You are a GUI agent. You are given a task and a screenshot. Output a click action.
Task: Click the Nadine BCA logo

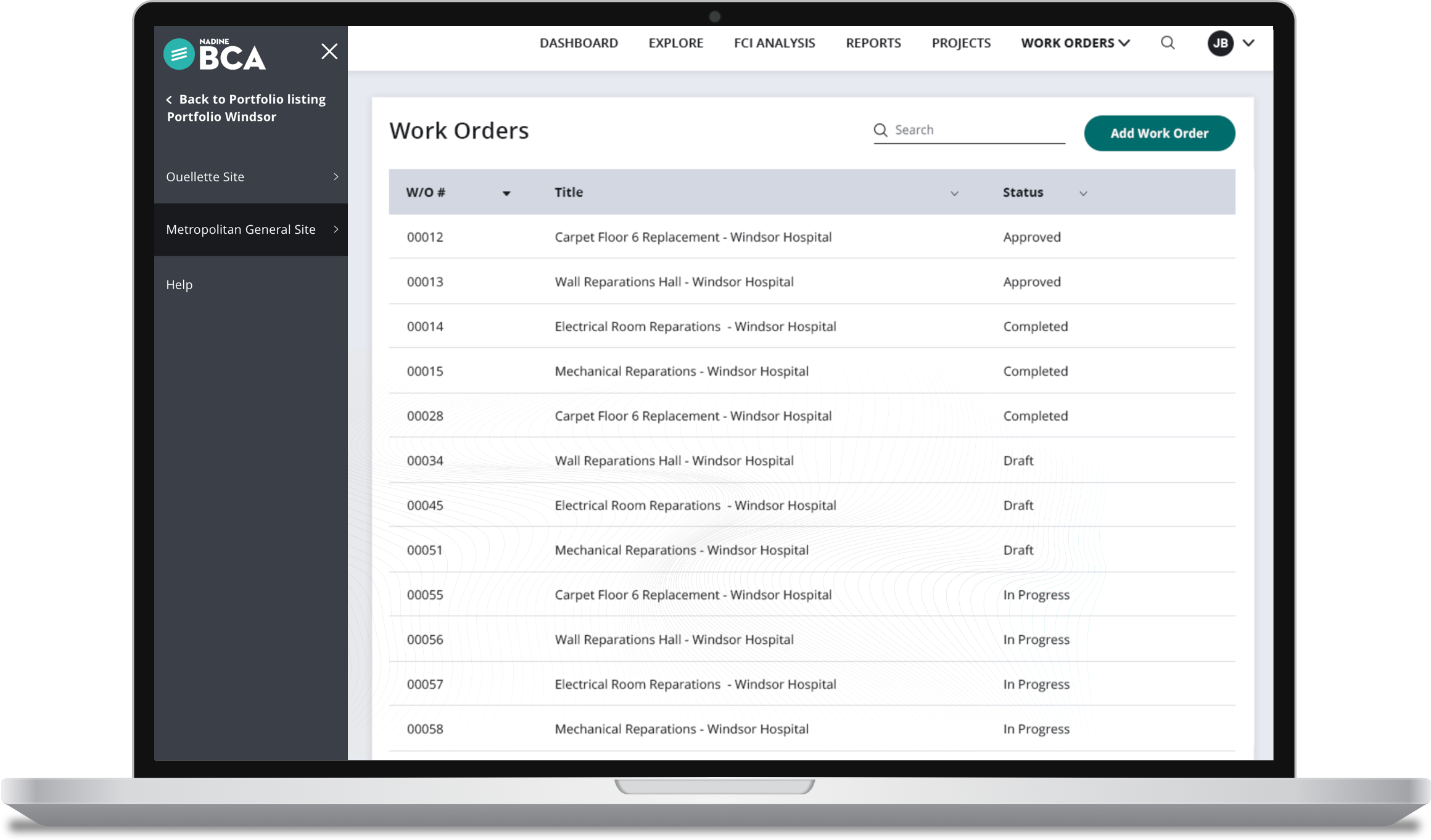[215, 54]
